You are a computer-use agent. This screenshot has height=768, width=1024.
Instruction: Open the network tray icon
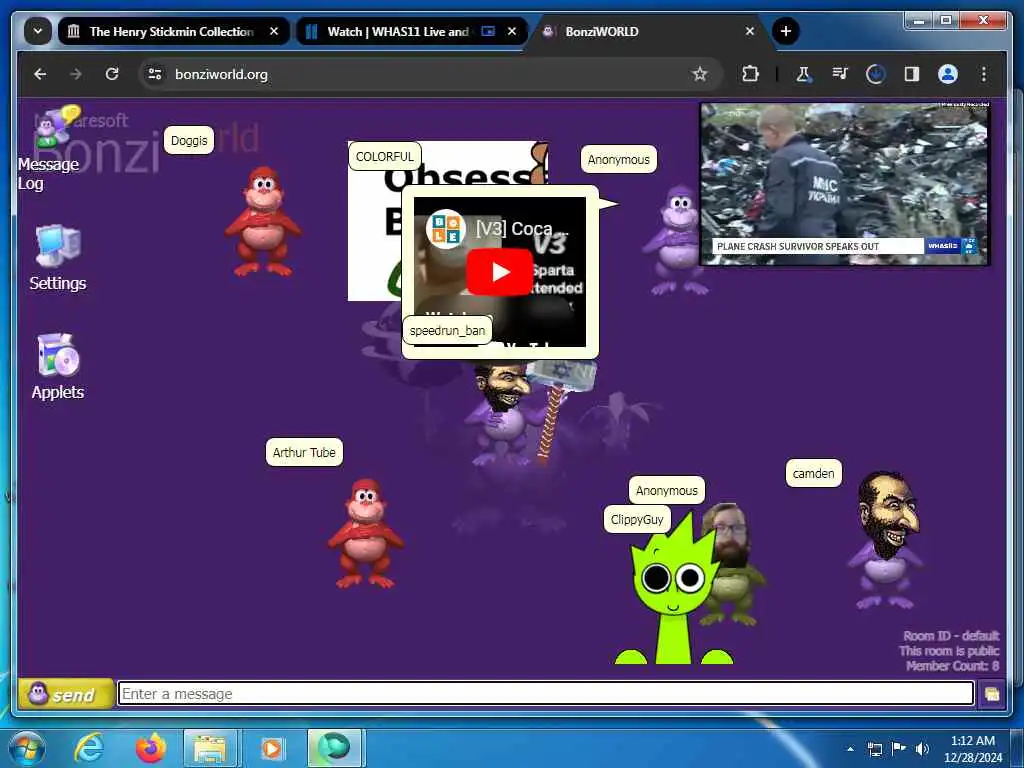click(875, 749)
